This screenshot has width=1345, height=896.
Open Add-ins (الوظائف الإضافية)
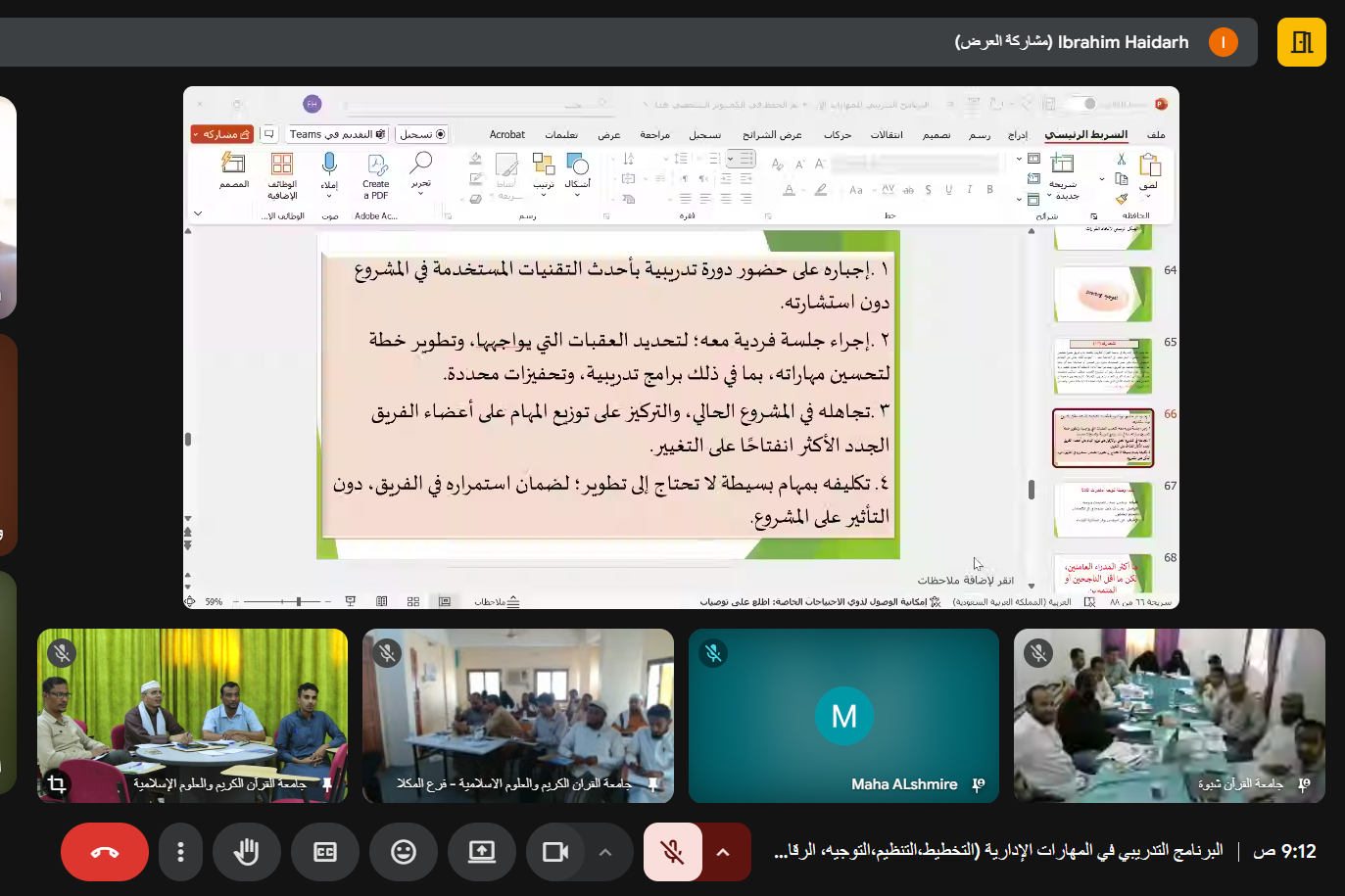coord(282,176)
